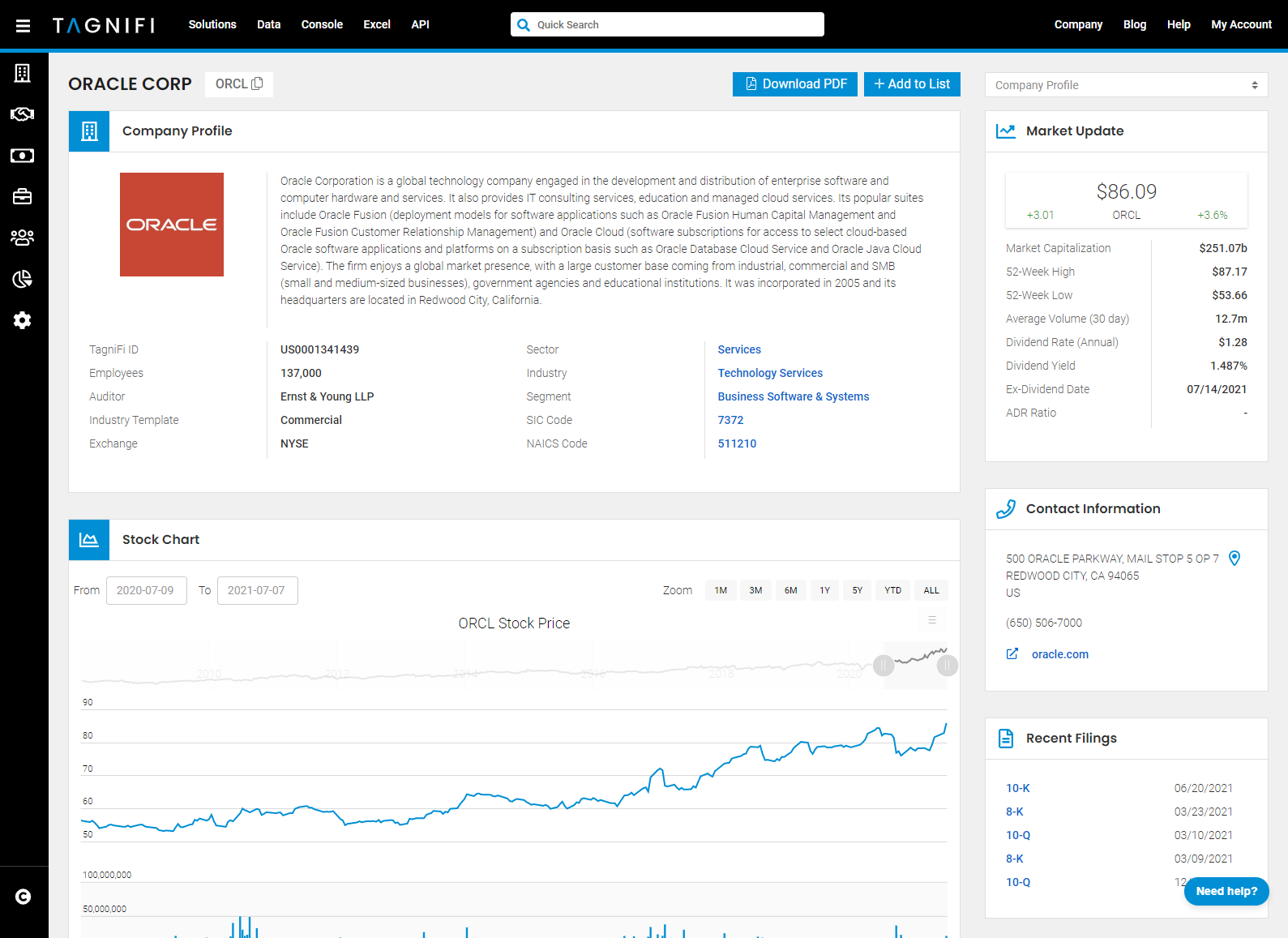Open the chart context menu icon
This screenshot has width=1288, height=938.
tap(932, 620)
